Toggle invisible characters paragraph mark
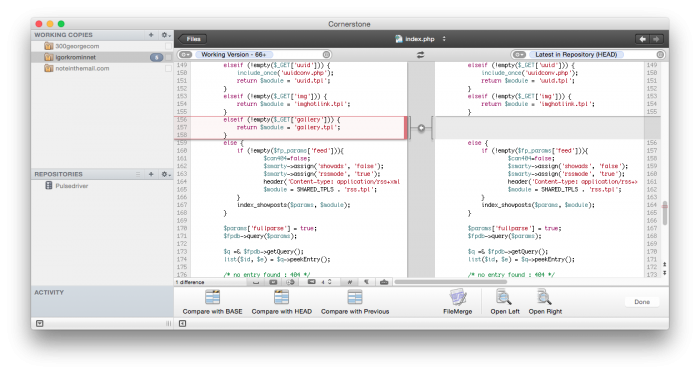700x374 pixels. tap(366, 282)
